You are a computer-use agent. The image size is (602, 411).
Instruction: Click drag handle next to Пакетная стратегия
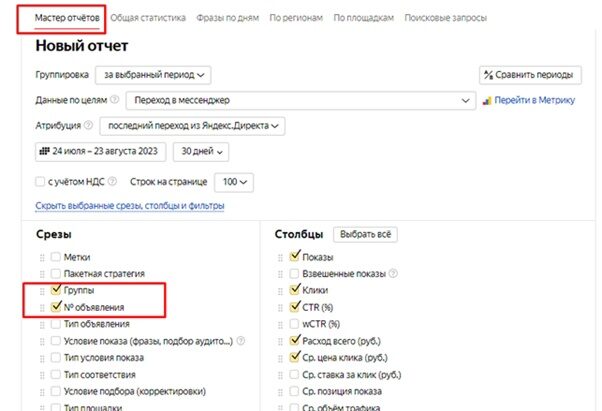click(x=42, y=274)
